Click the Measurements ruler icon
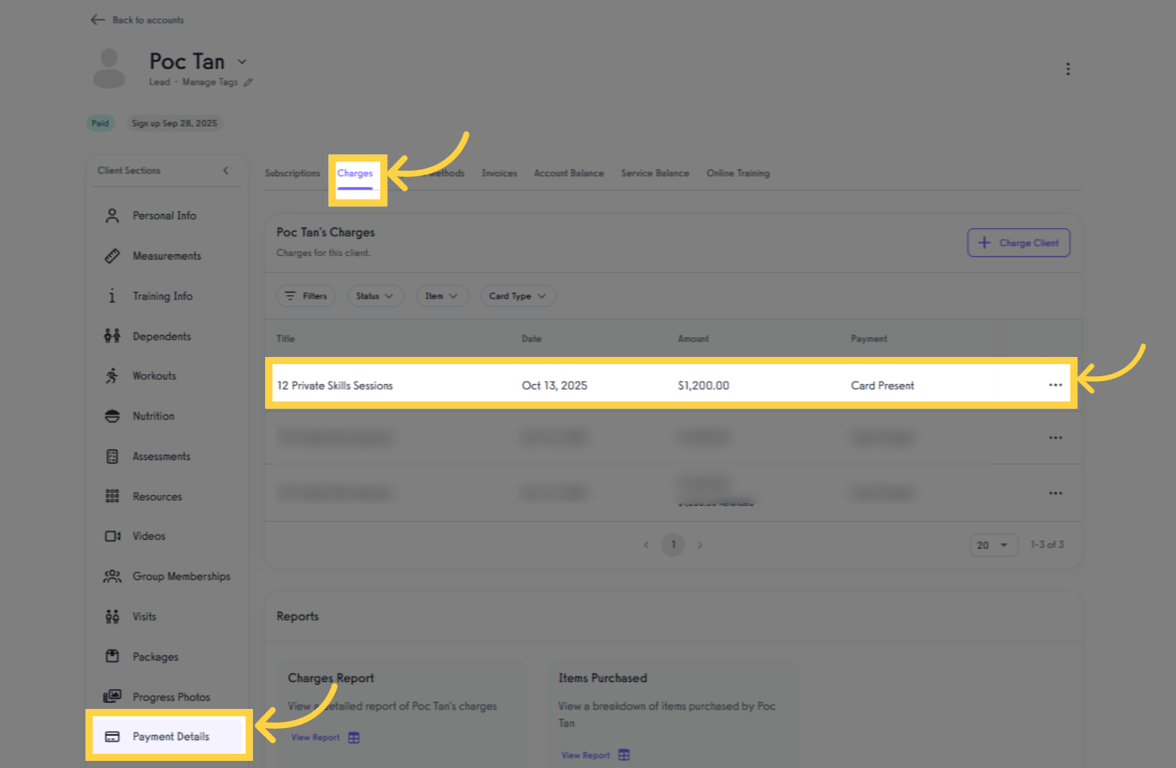Image resolution: width=1176 pixels, height=768 pixels. 113,255
